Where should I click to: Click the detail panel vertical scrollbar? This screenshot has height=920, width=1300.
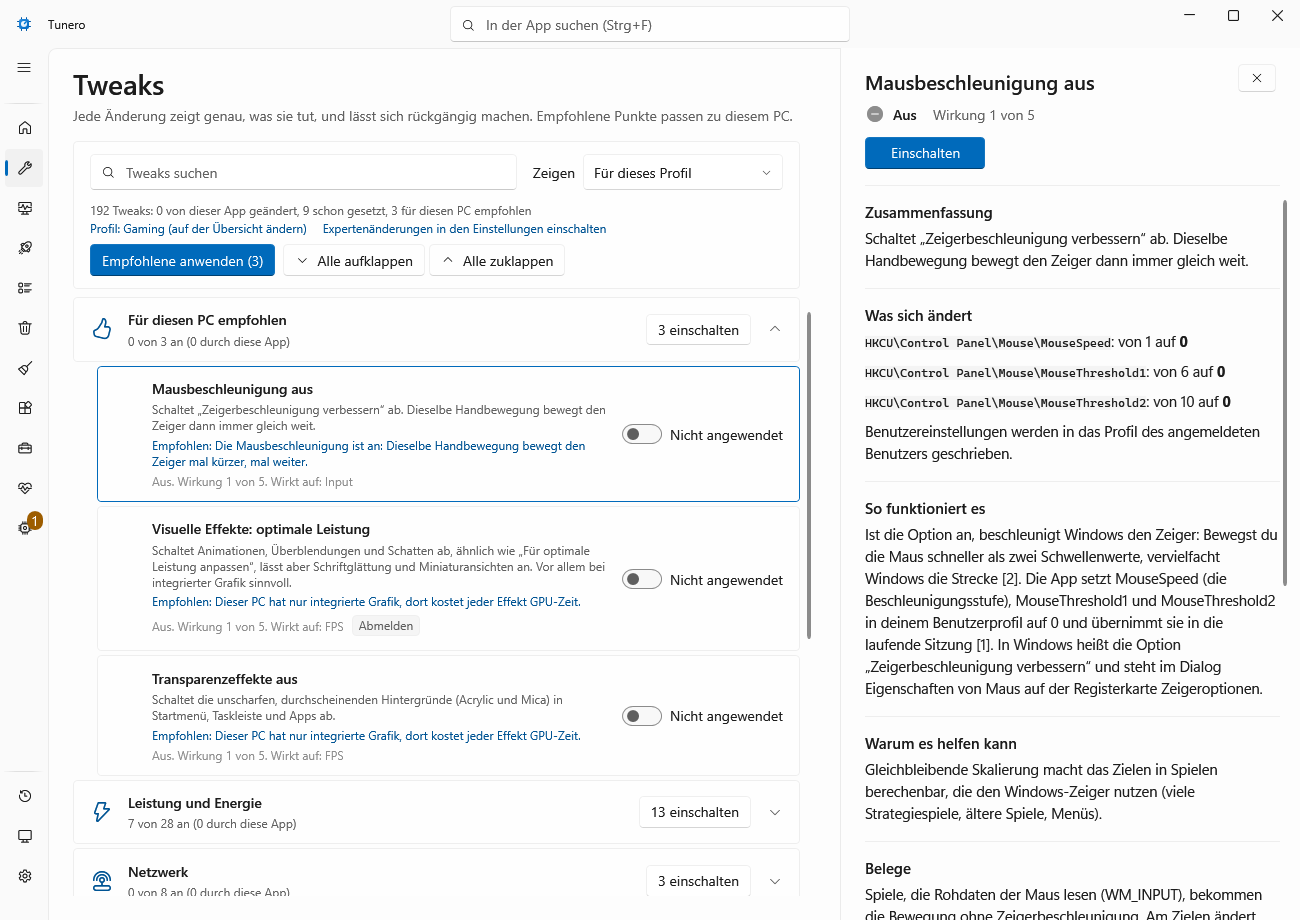pos(1284,393)
